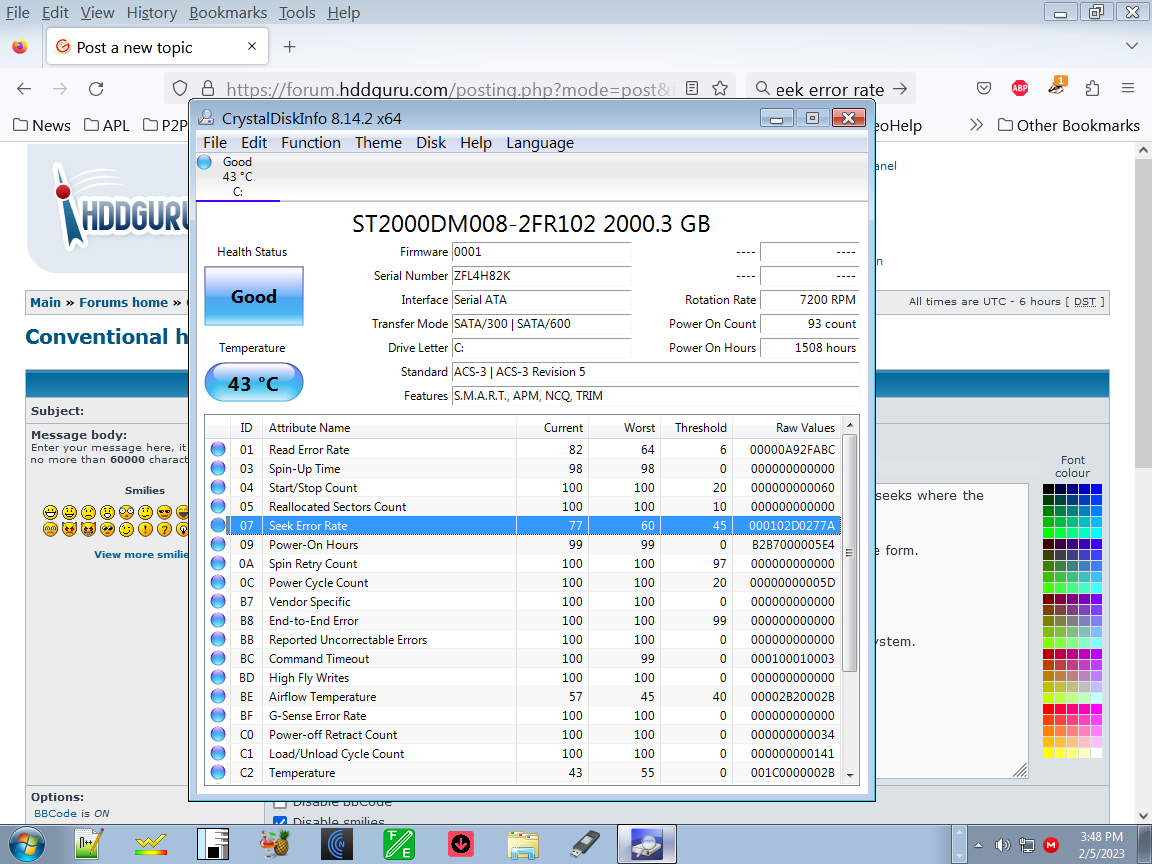Open the File menu in CrystalDiskInfo

tap(215, 143)
